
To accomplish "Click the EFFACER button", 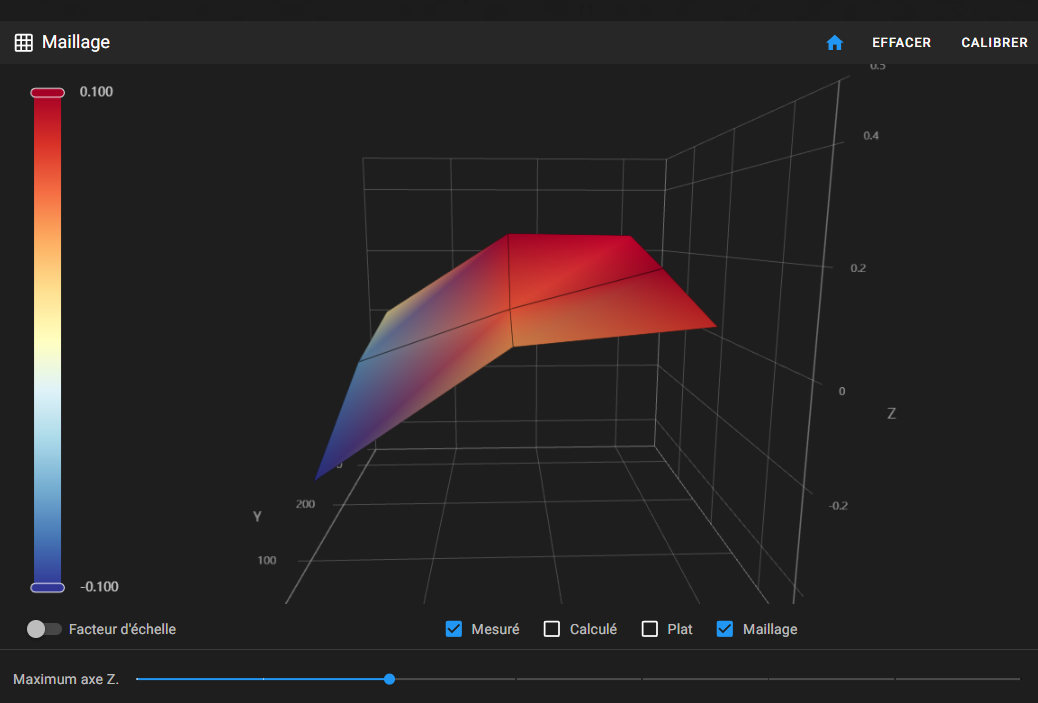I will click(x=901, y=43).
